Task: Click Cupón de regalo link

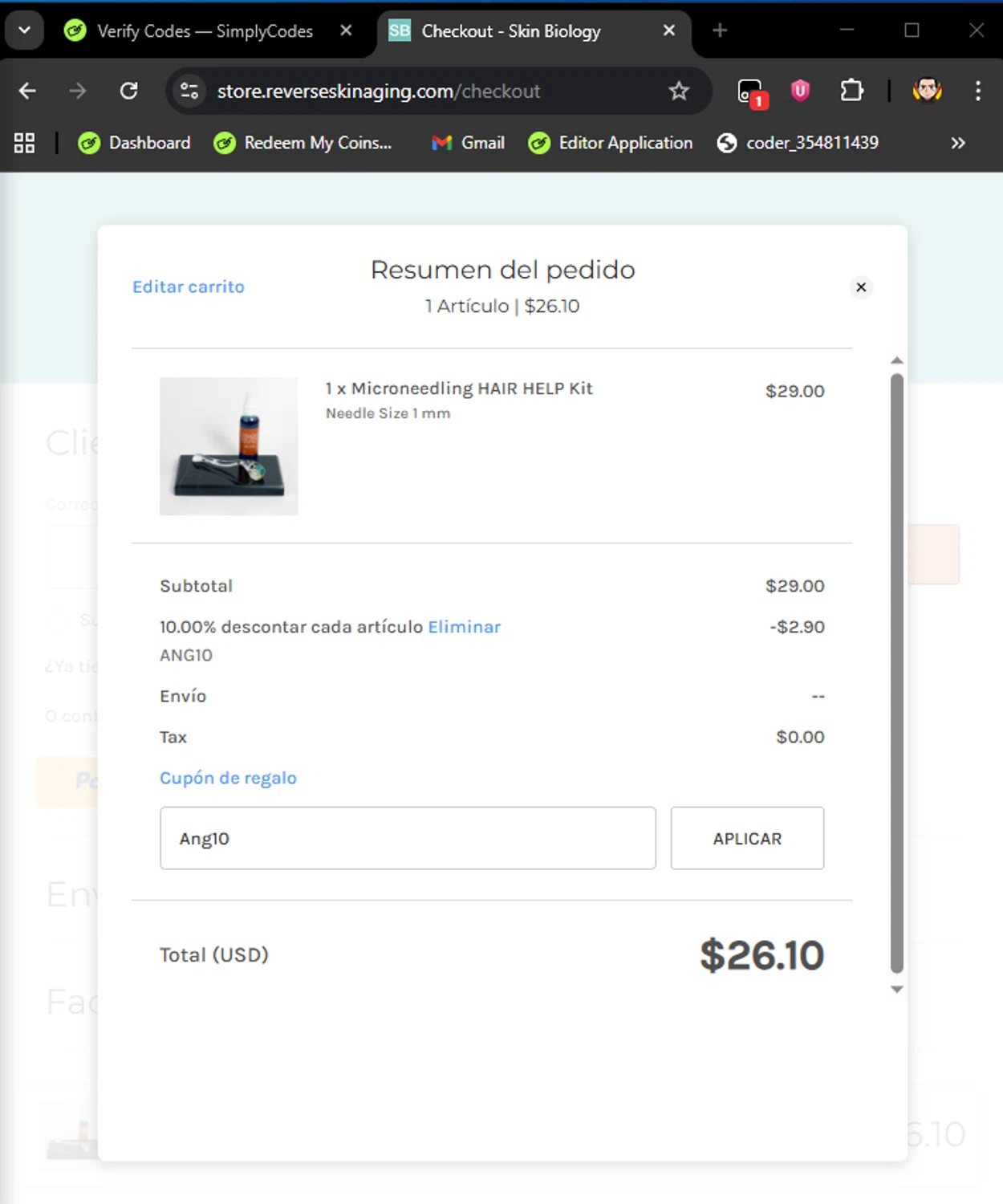Action: 228,778
